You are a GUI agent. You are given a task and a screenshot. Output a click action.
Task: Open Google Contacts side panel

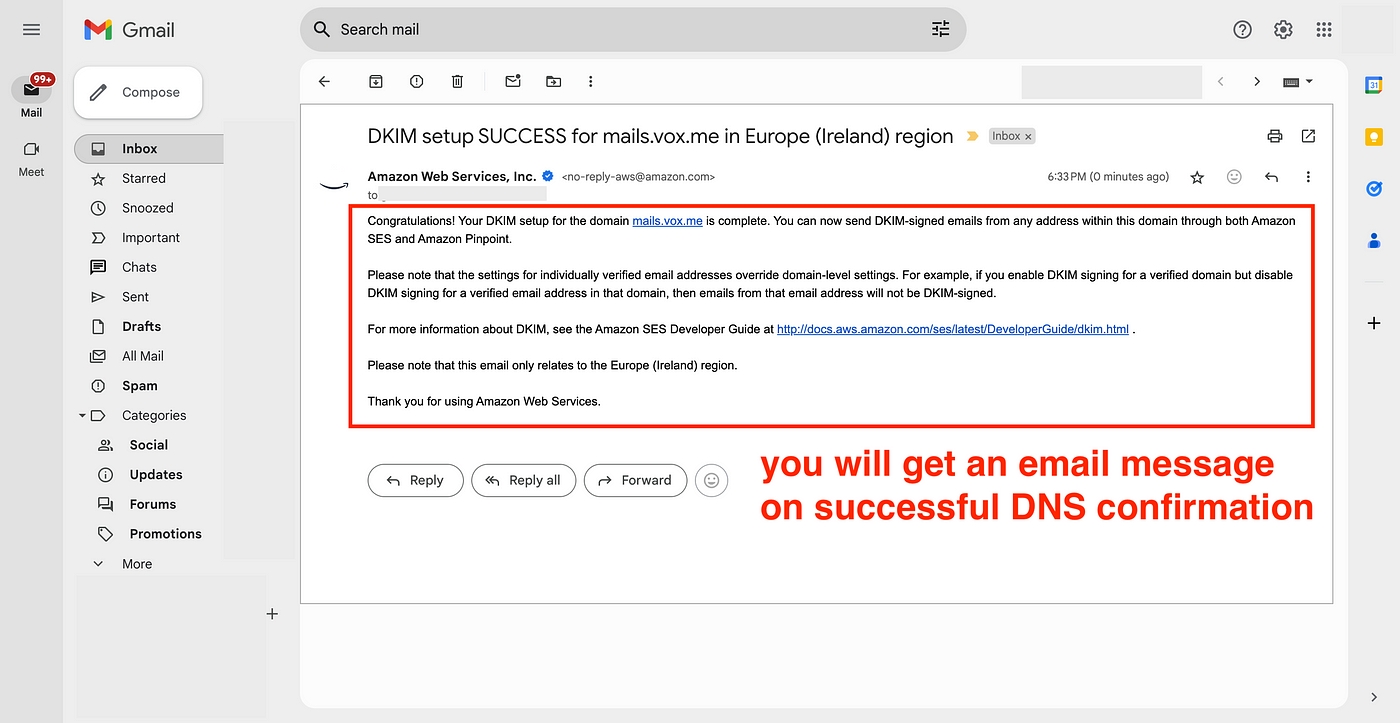coord(1374,240)
